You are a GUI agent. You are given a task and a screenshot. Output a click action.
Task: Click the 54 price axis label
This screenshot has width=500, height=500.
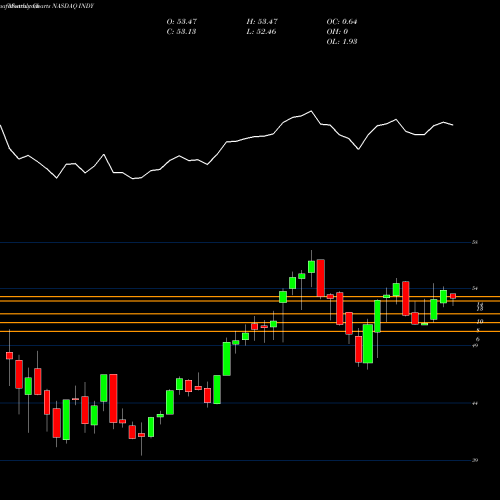tap(475, 288)
